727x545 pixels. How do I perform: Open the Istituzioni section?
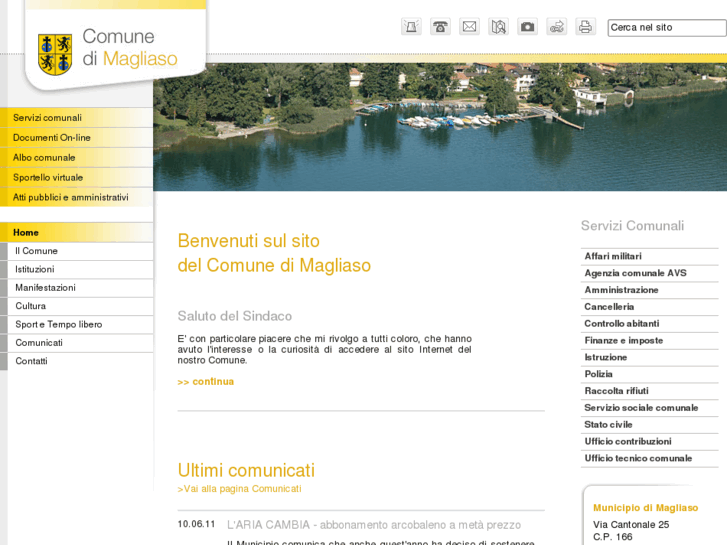point(77,269)
